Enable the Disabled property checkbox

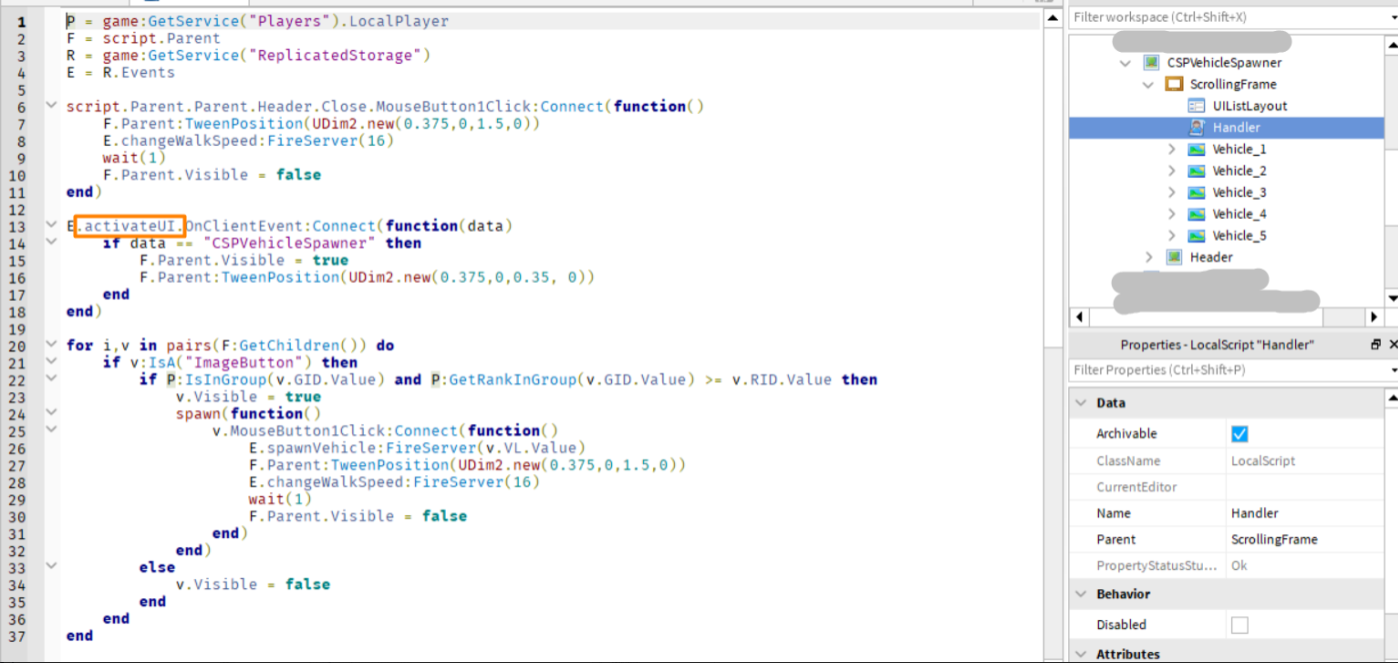coord(1238,624)
